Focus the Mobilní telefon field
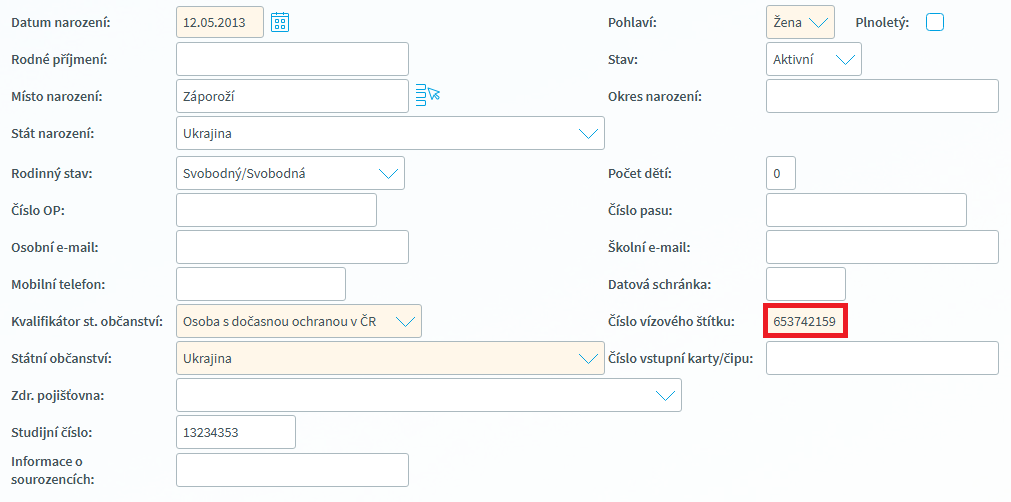 coord(260,284)
